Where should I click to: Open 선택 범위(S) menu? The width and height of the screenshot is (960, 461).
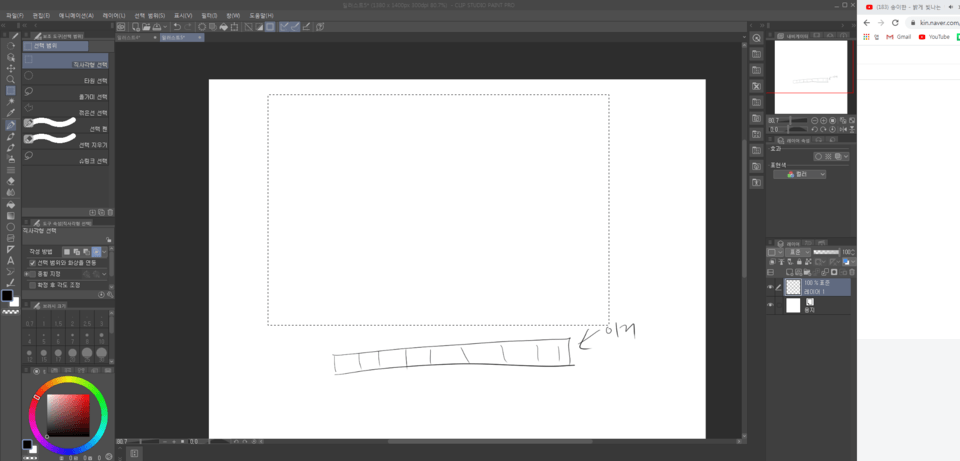click(149, 15)
